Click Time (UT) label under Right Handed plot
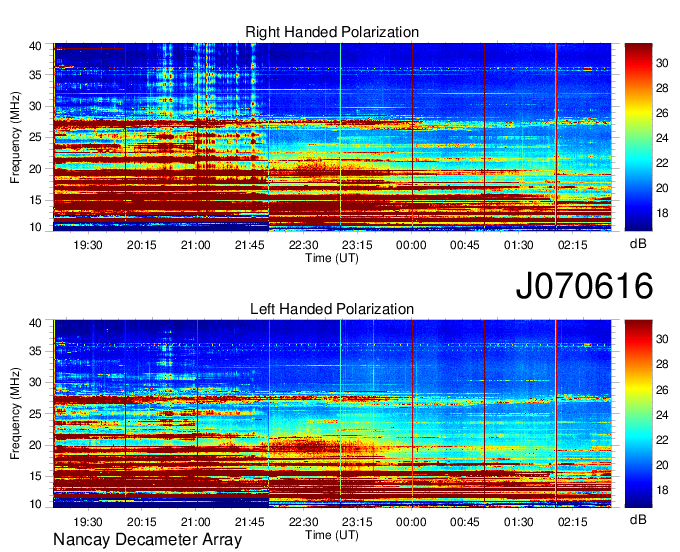 pyautogui.click(x=332, y=258)
